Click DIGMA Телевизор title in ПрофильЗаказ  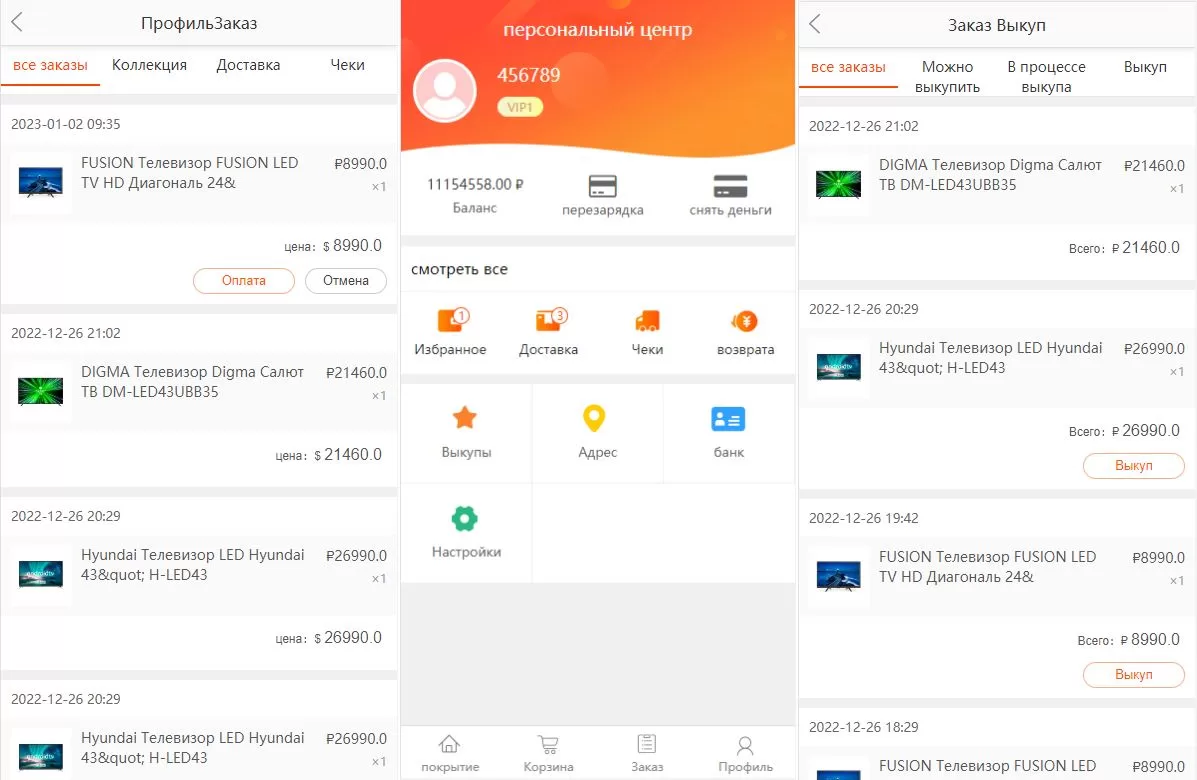[x=192, y=382]
